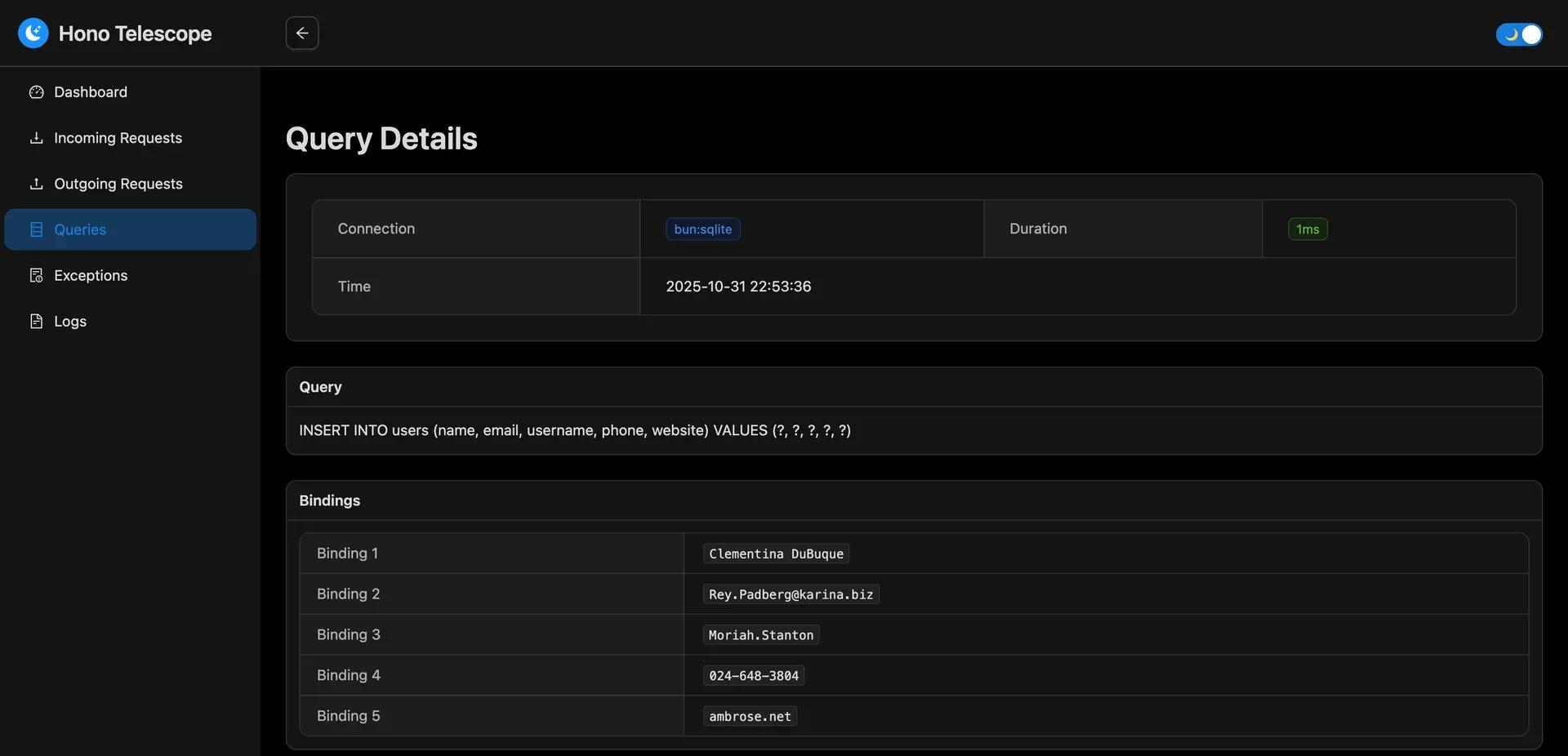The width and height of the screenshot is (1568, 756).
Task: Open the Dashboard section
Action: 90,91
